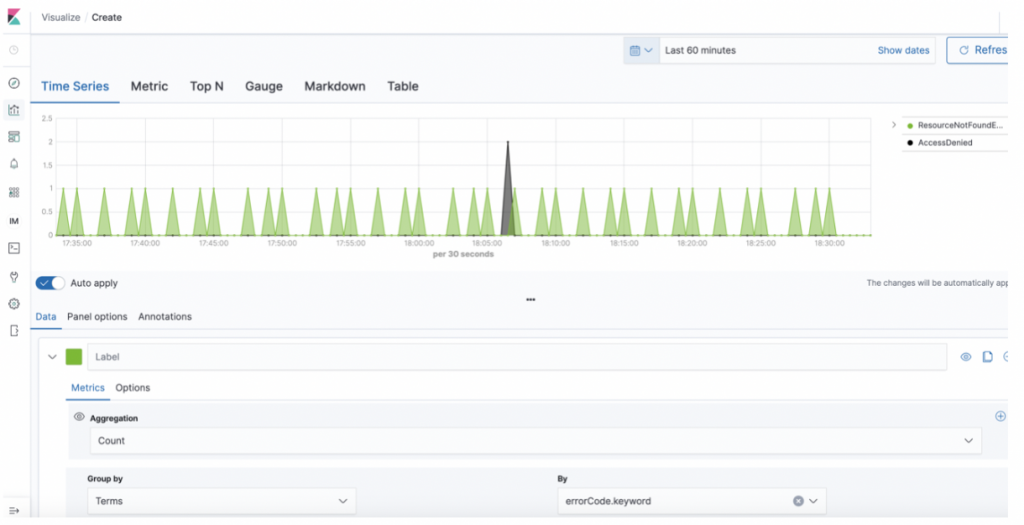
Task: Click the Alerting bell icon in sidebar
Action: point(14,163)
